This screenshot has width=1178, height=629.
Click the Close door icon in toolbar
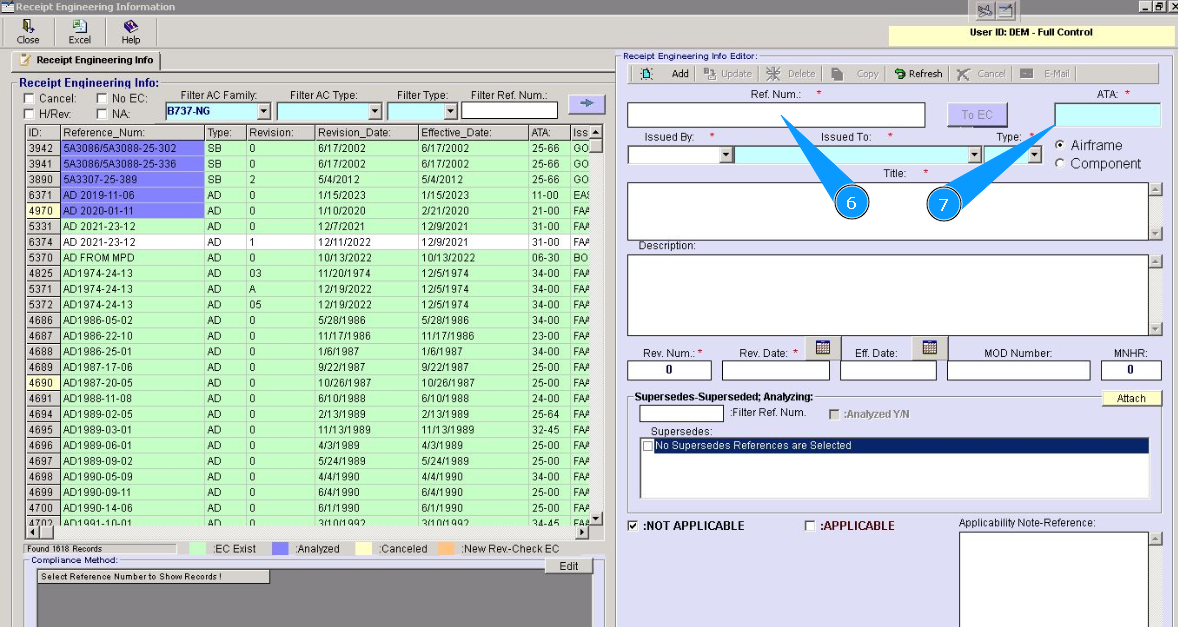pos(28,28)
